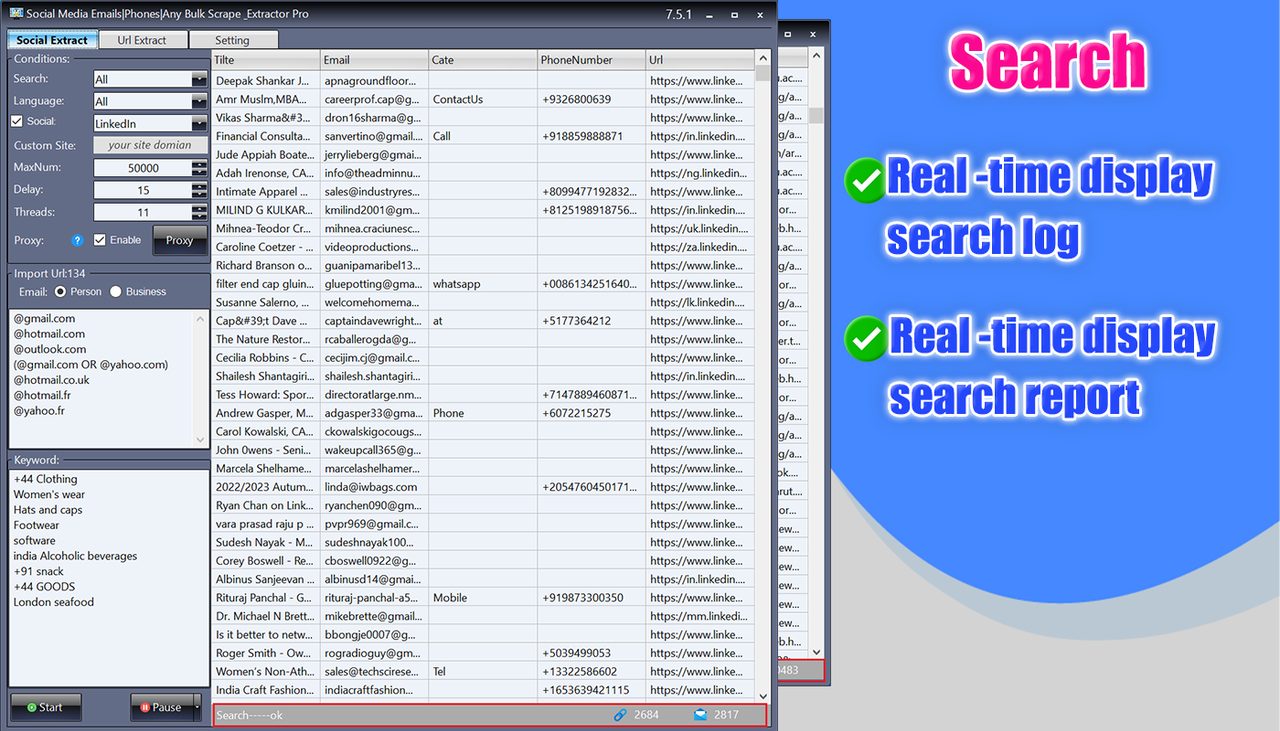Click the Proxy button
Screen dimensions: 1280x731
pos(180,240)
